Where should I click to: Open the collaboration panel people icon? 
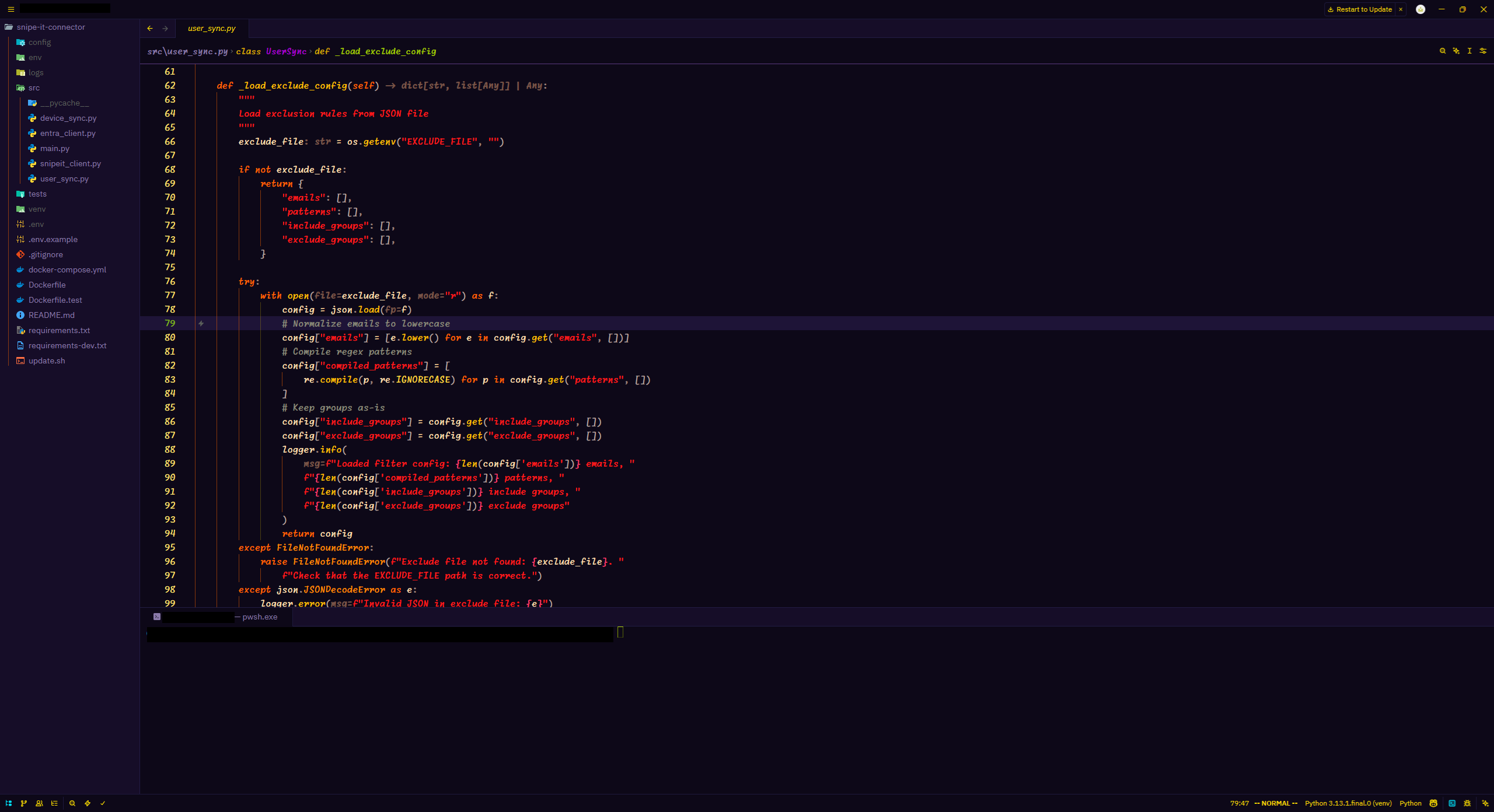click(x=39, y=803)
